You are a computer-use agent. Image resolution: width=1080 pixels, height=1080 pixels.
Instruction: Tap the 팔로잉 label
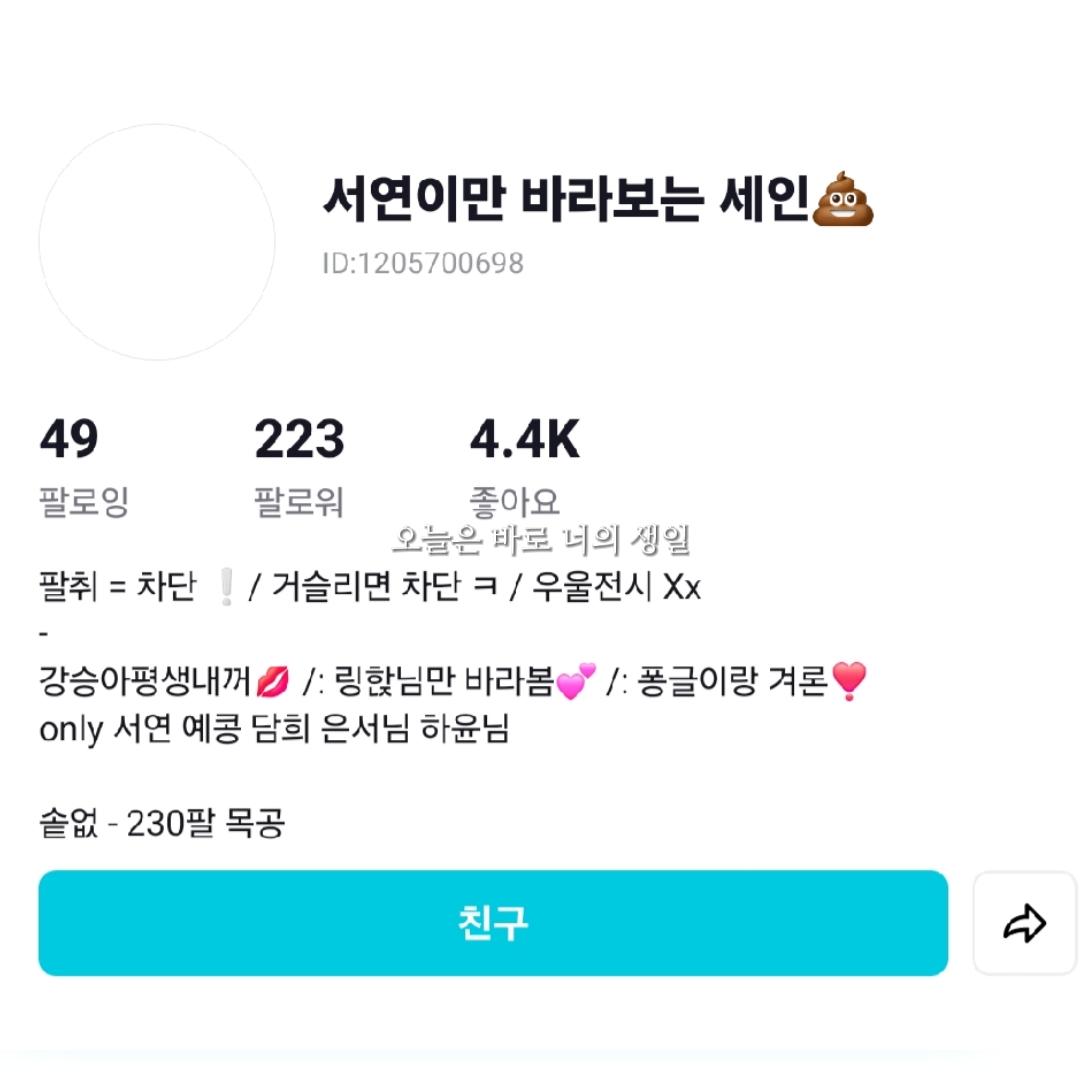[84, 501]
